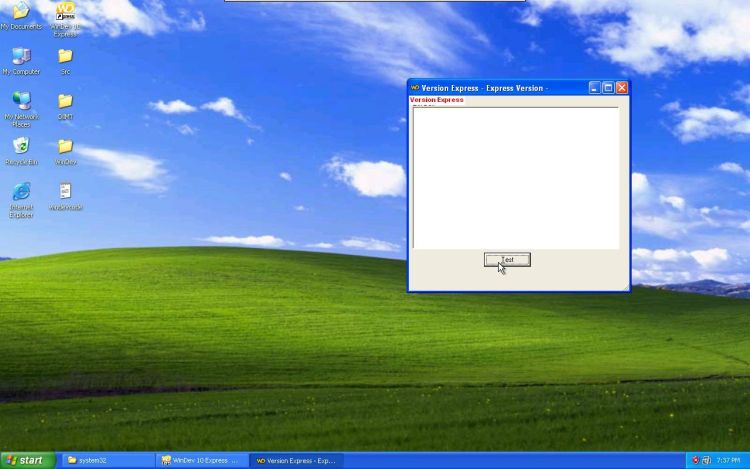The height and width of the screenshot is (469, 750).
Task: Select the Internet Explorer desktop icon
Action: [x=21, y=200]
